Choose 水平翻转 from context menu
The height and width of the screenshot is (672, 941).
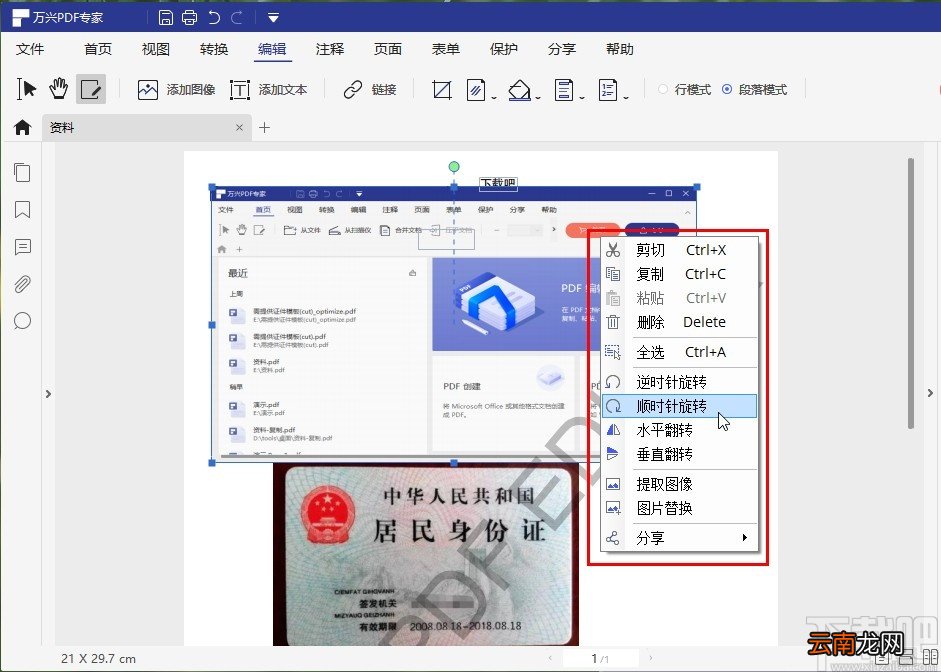pyautogui.click(x=679, y=430)
